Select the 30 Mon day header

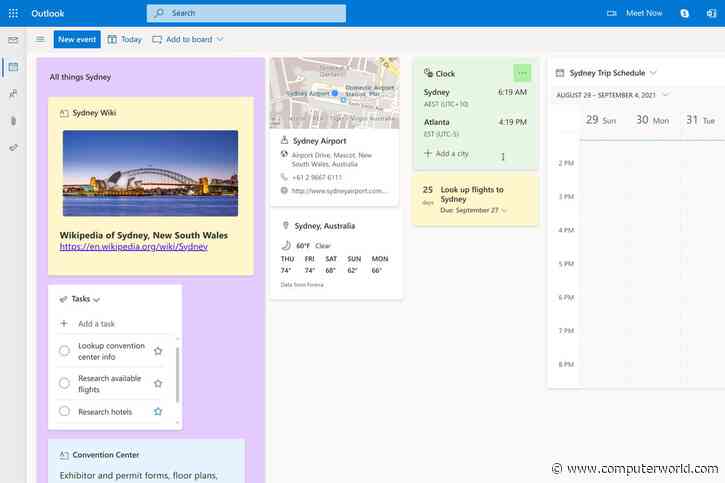pyautogui.click(x=652, y=120)
